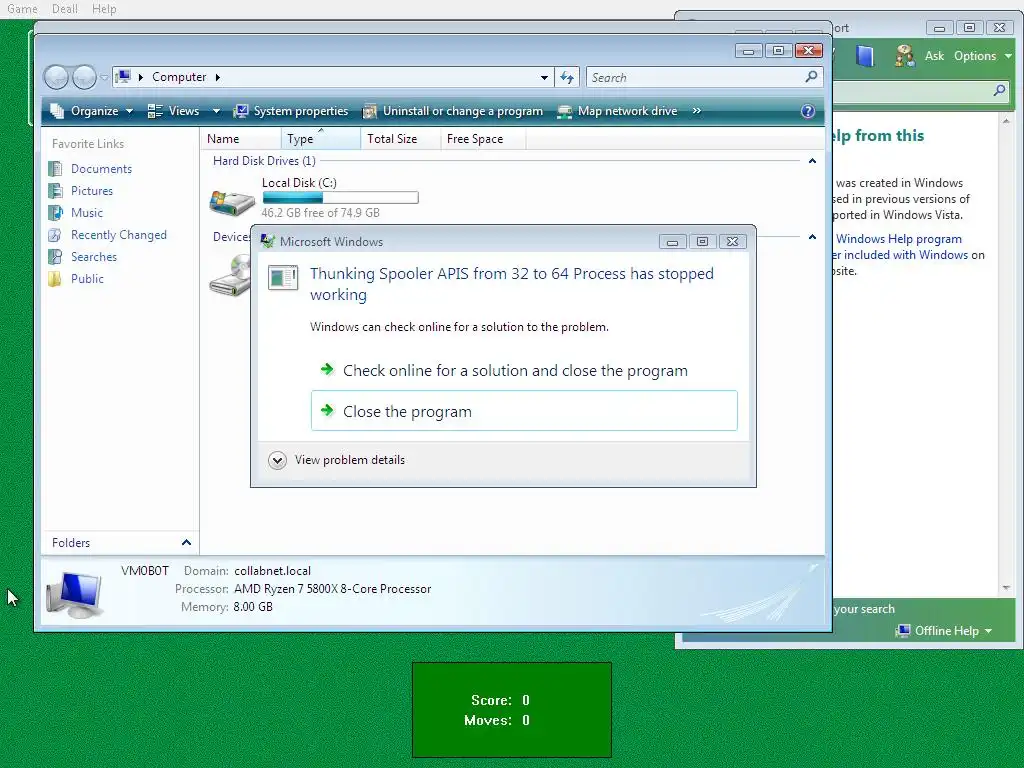This screenshot has width=1024, height=768.
Task: Sort by the Type column header
Action: (321, 138)
